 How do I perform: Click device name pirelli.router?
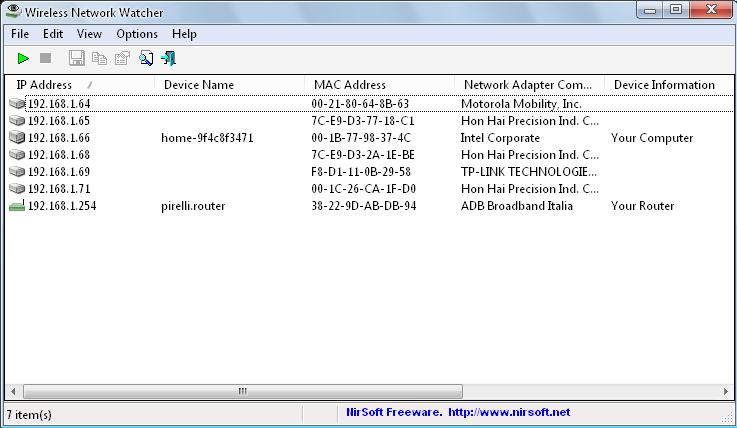coord(193,206)
